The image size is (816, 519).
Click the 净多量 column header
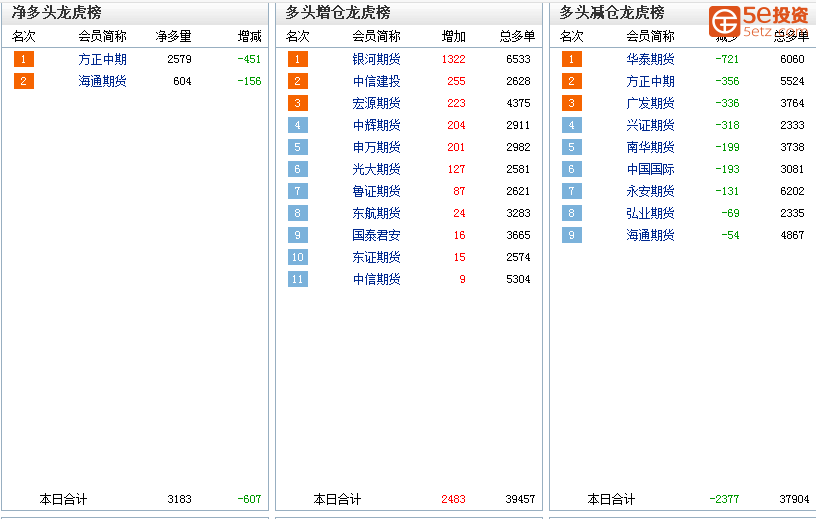point(173,36)
